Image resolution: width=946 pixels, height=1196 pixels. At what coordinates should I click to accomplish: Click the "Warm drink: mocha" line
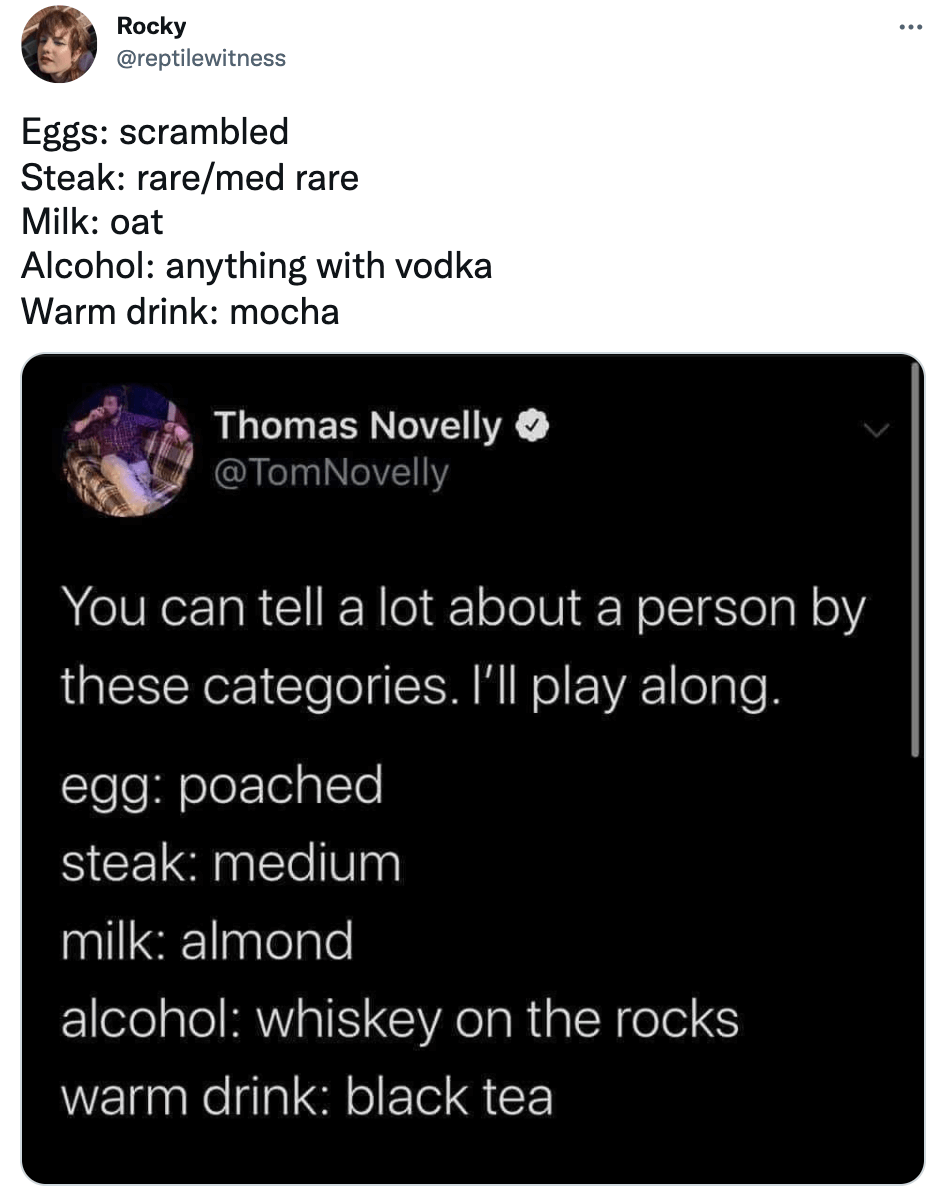[x=180, y=312]
